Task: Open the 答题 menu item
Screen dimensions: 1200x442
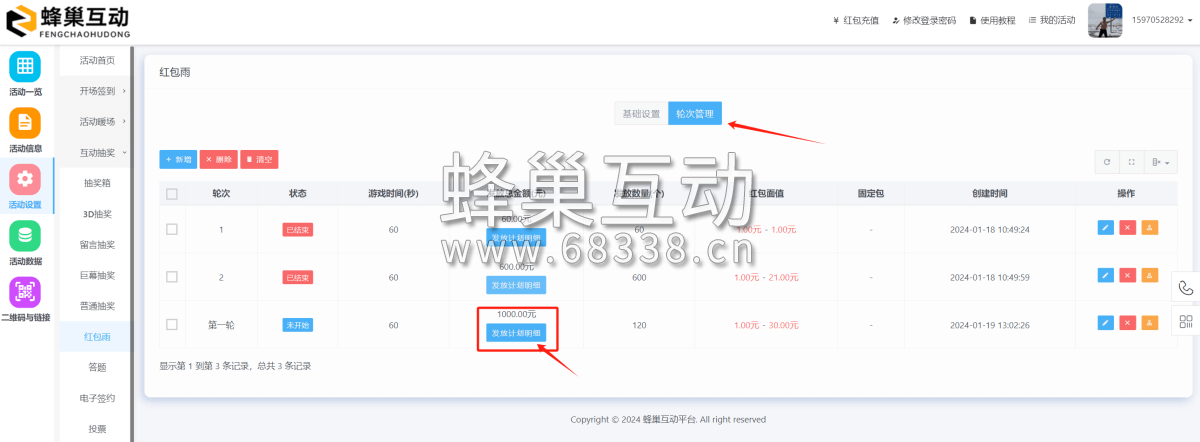Action: pos(97,367)
